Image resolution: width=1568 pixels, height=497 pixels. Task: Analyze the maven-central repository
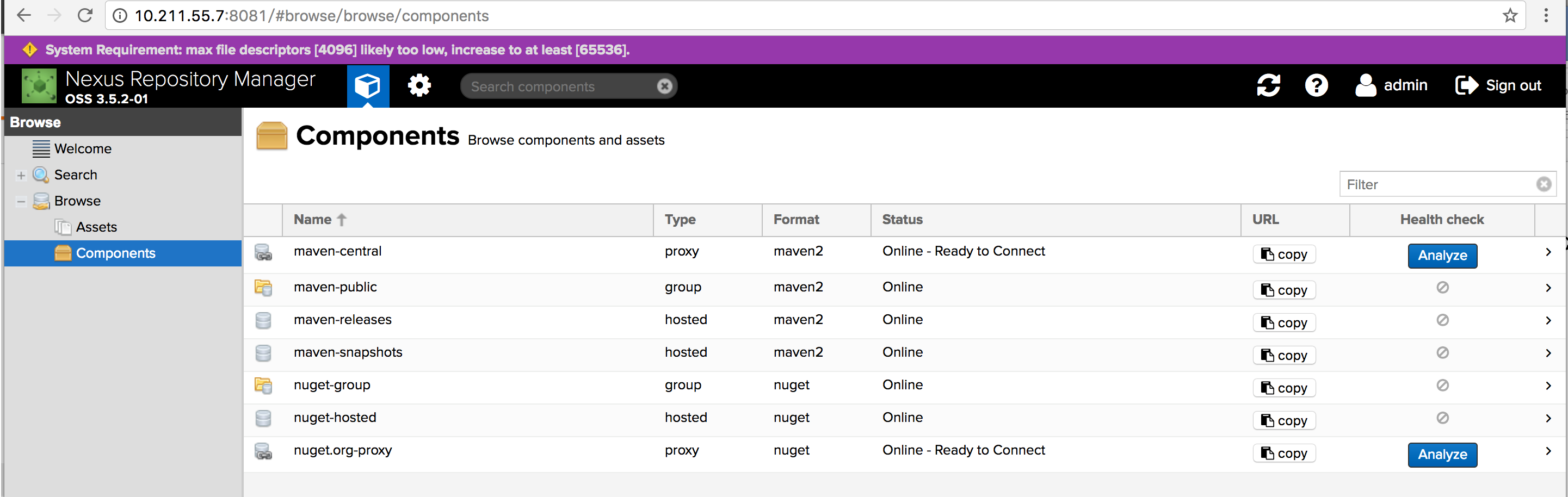click(1441, 256)
